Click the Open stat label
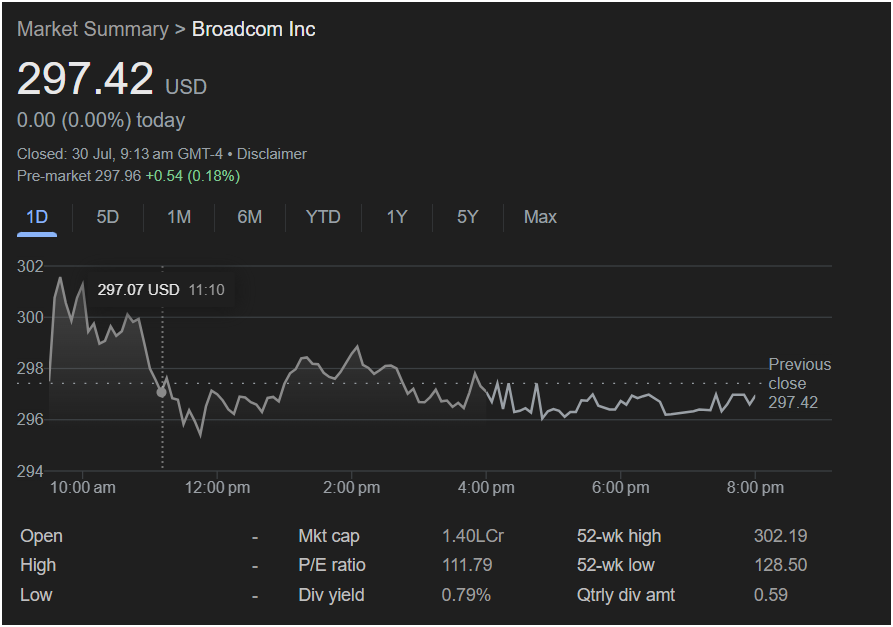Viewport: 893px width, 627px height. point(41,536)
